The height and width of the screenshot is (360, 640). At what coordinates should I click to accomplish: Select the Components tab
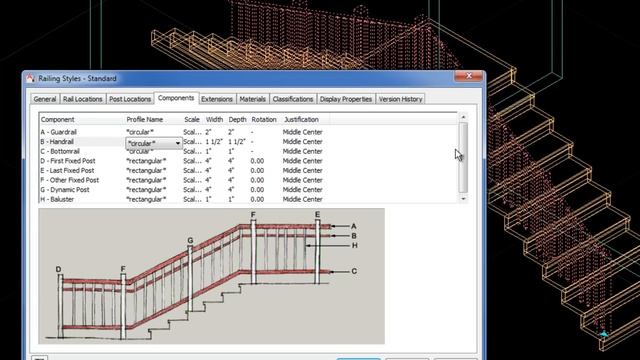point(176,98)
